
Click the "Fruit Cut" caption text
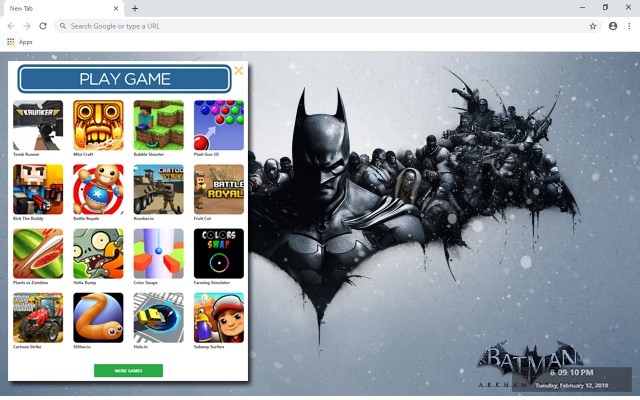[202, 218]
